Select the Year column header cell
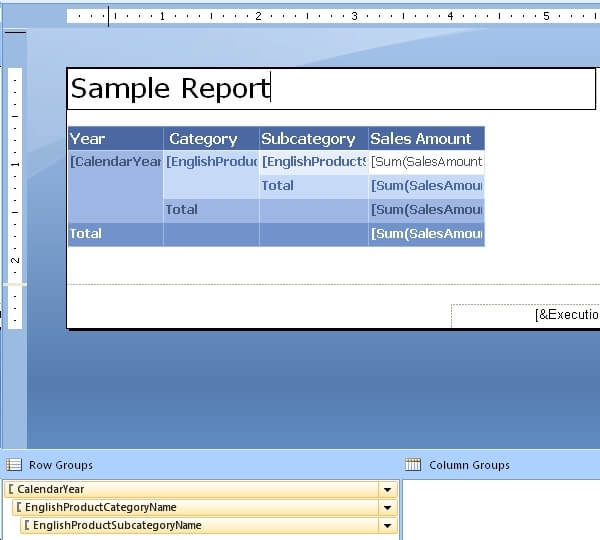 116,139
